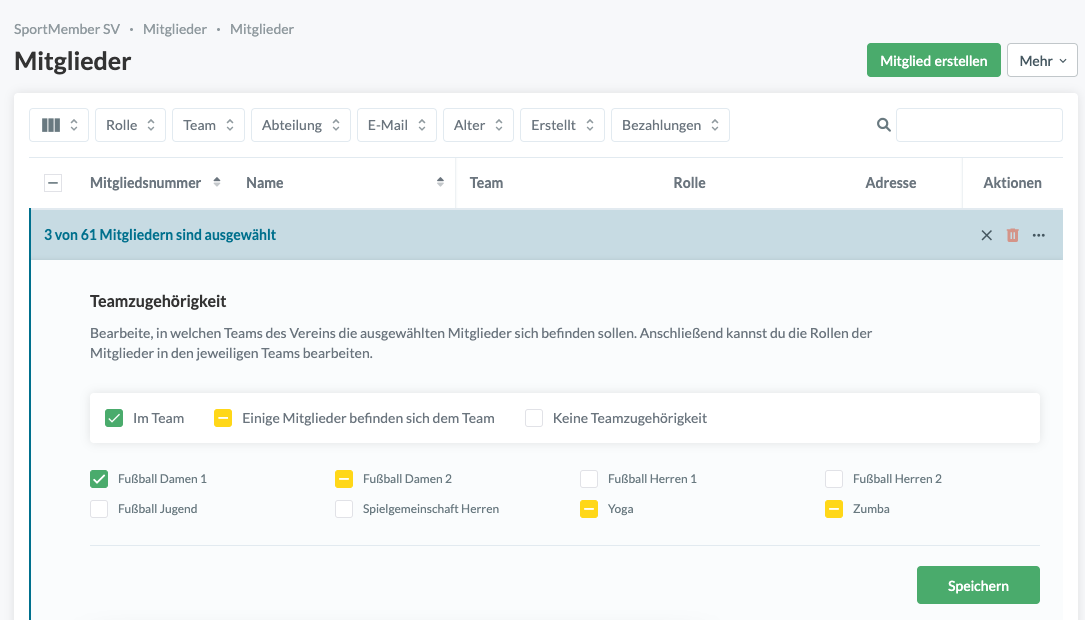Toggle the select-all header checkbox
This screenshot has height=620, width=1085.
(53, 183)
